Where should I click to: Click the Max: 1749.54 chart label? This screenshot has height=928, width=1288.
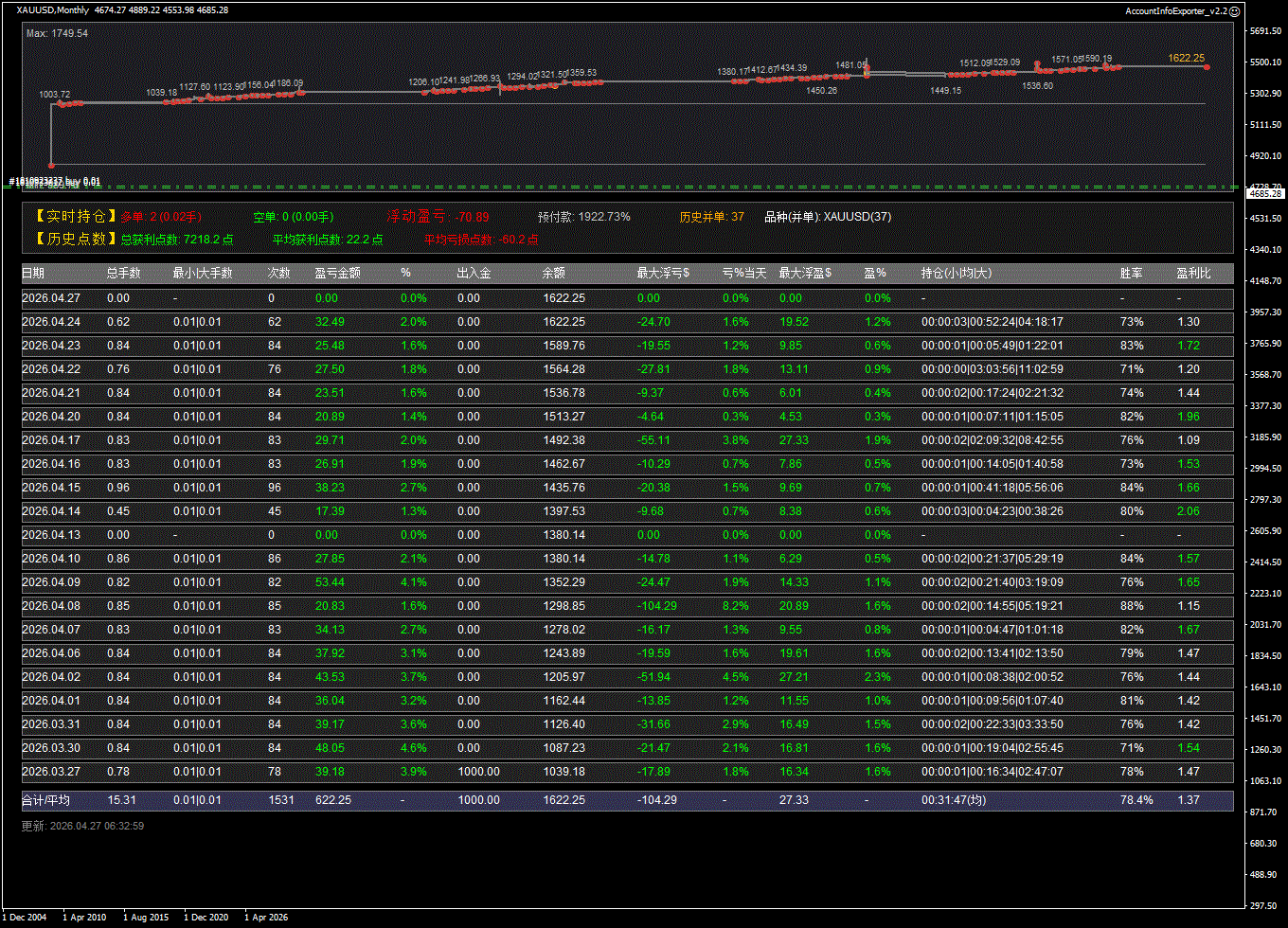click(57, 33)
